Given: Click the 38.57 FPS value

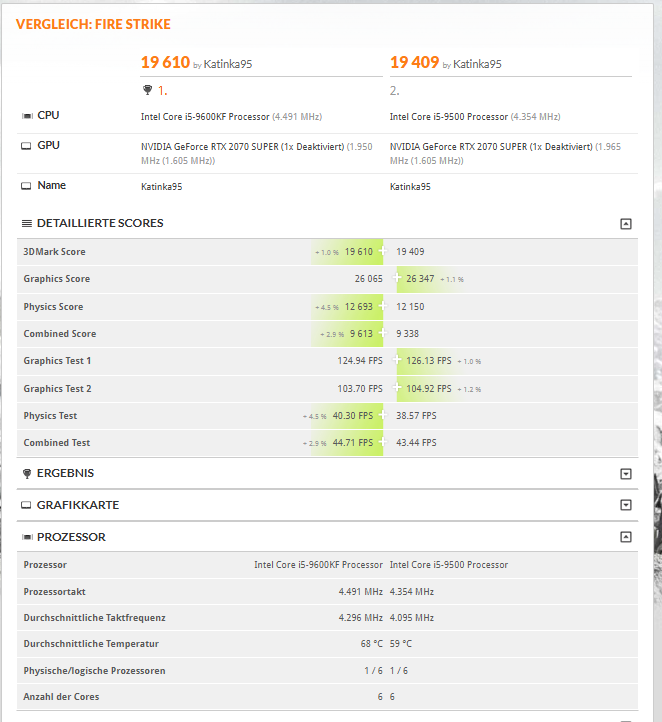Looking at the screenshot, I should 416,415.
